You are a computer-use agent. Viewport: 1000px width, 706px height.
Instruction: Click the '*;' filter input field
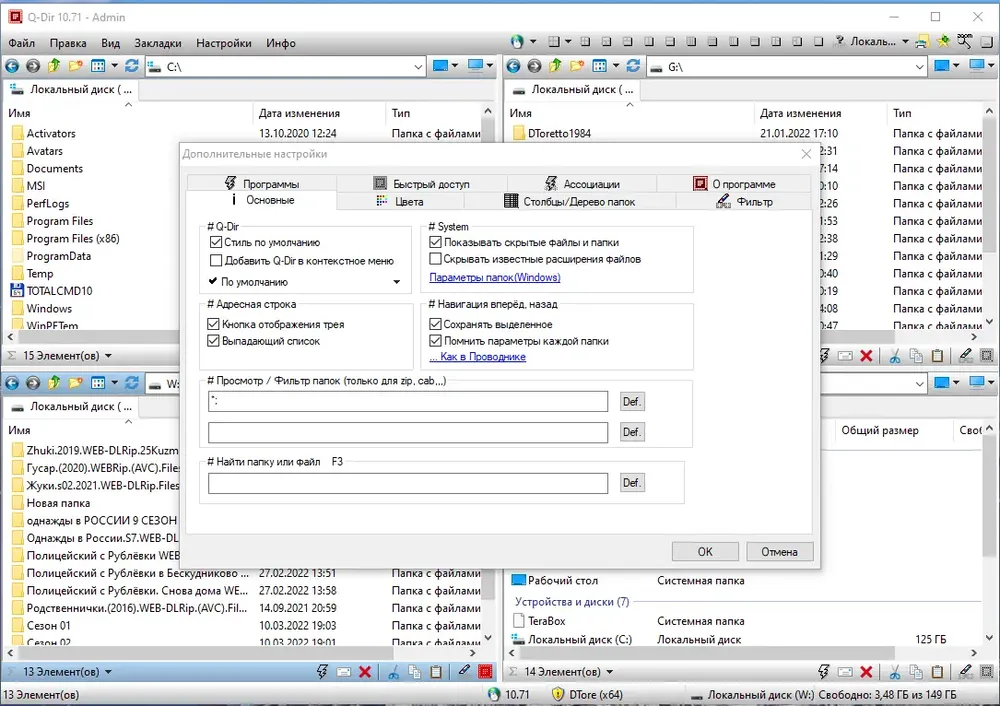point(408,402)
